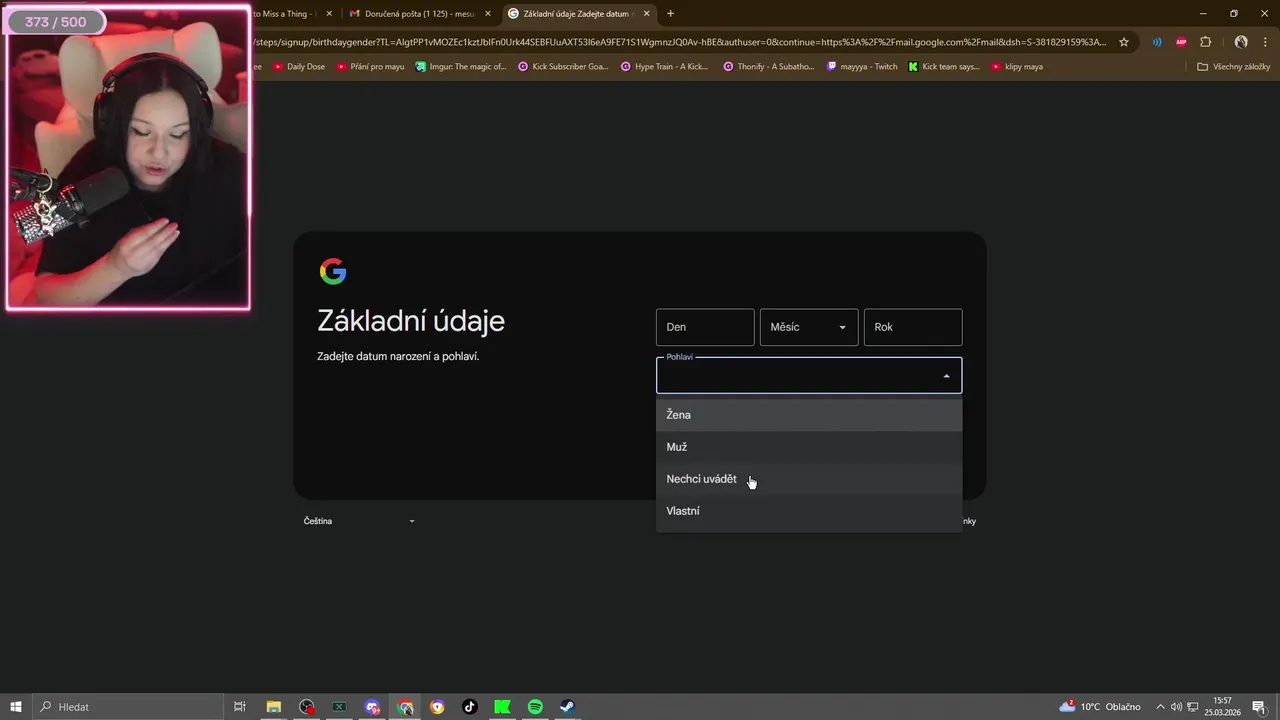Screen dimensions: 1280x720
Task: Open the klipy maya bookmark
Action: [x=1017, y=67]
